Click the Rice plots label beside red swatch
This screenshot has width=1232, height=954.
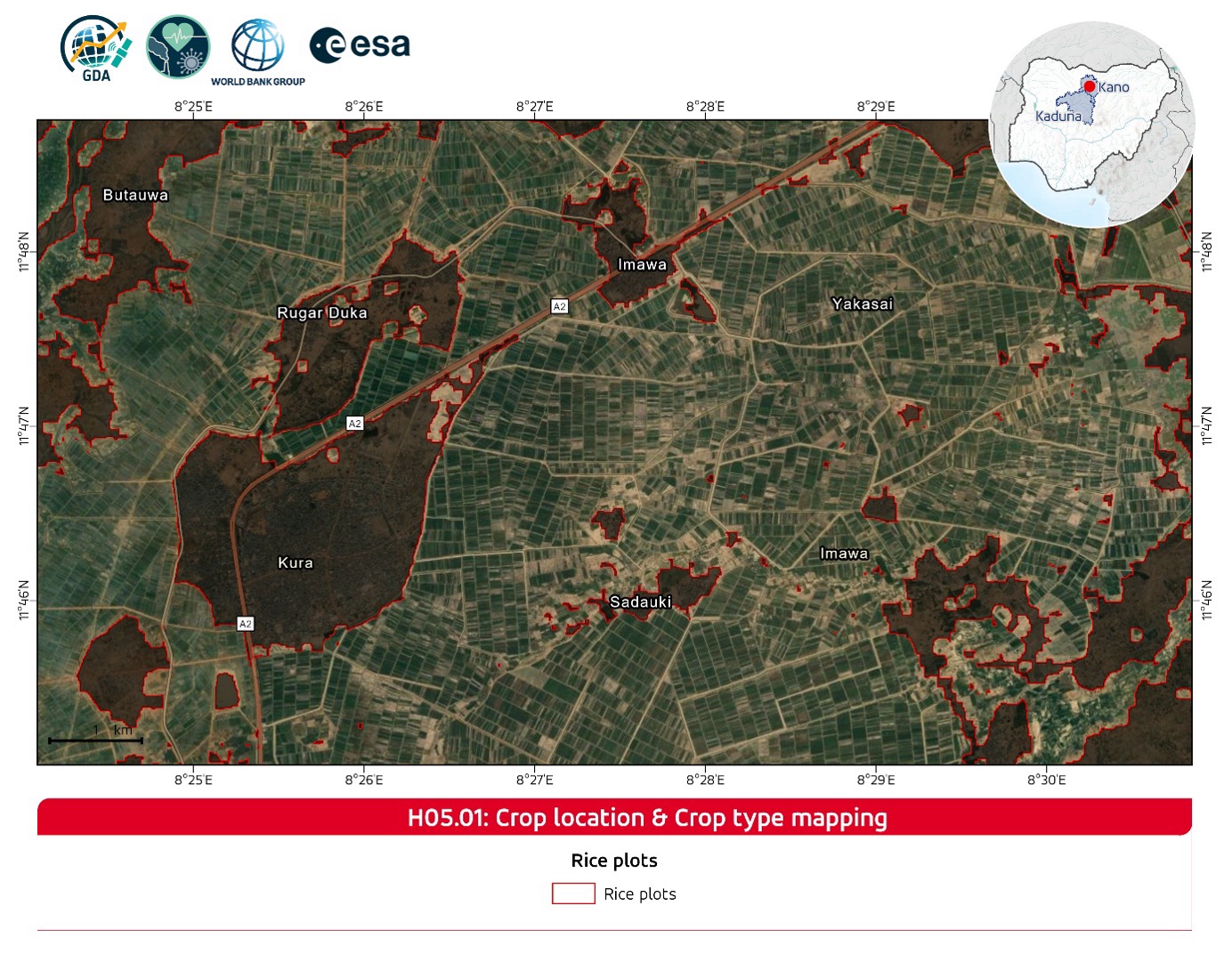[x=640, y=894]
